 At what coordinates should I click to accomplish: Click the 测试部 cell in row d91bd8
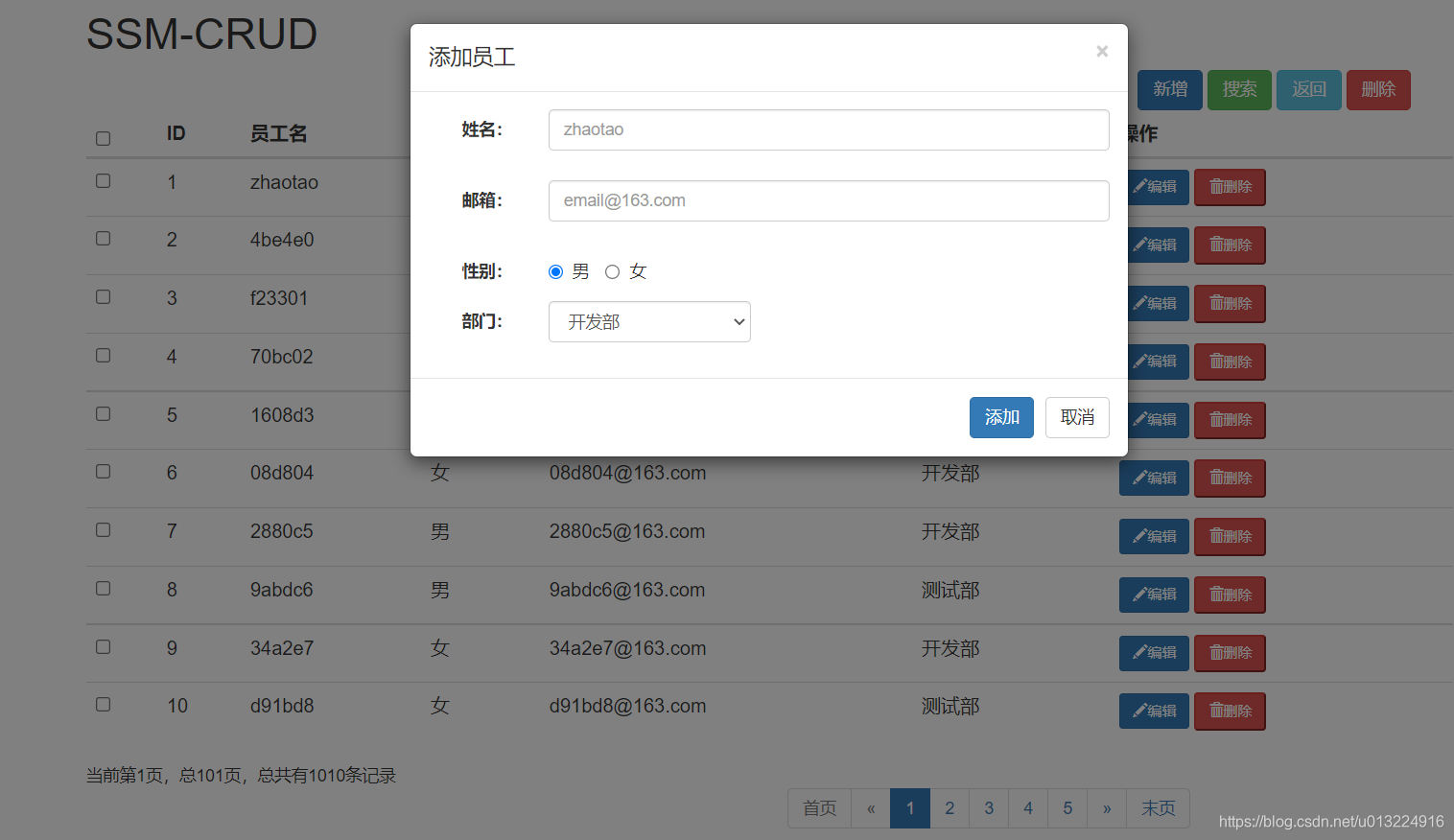[x=950, y=706]
